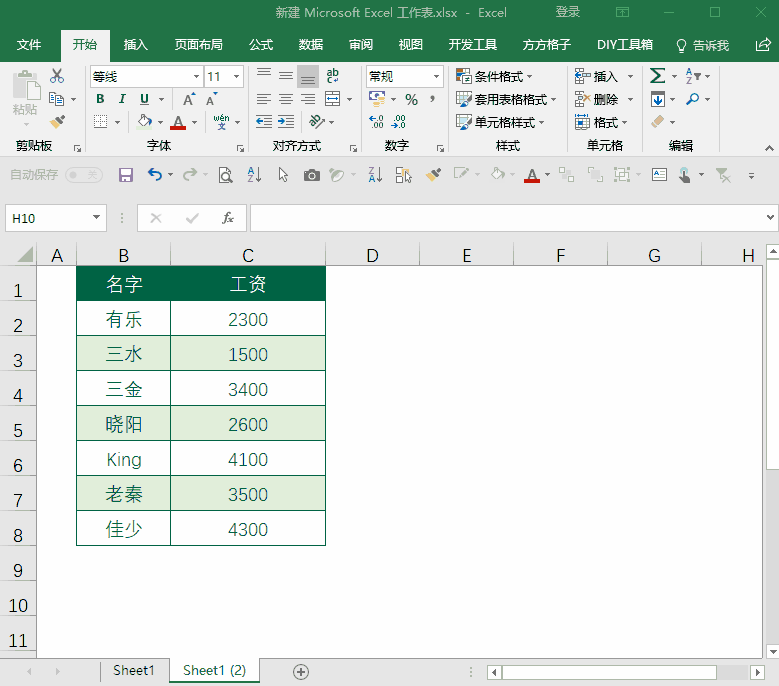Click the 登录 sign-in link
Screen dimensions: 779x686
568,12
